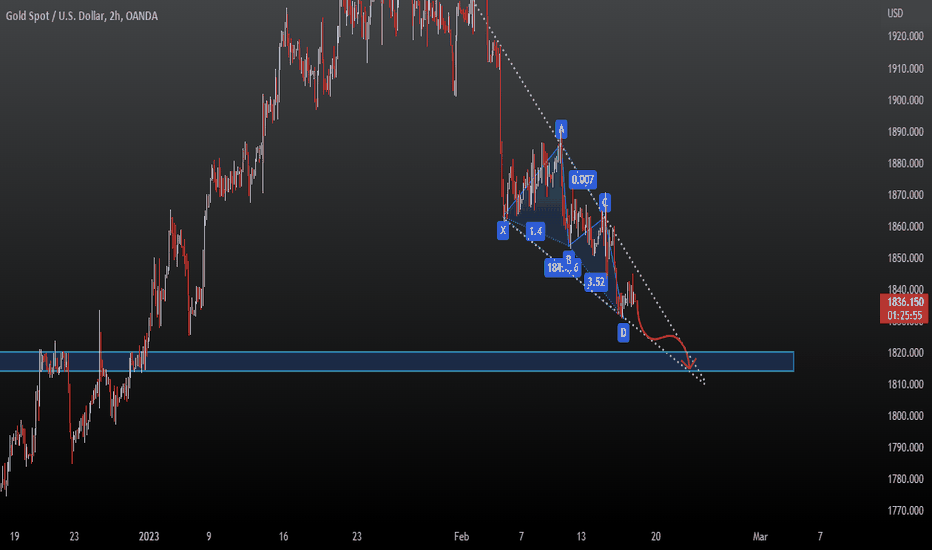Select the current price tag 1836.150
The height and width of the screenshot is (550, 932).
pos(905,302)
